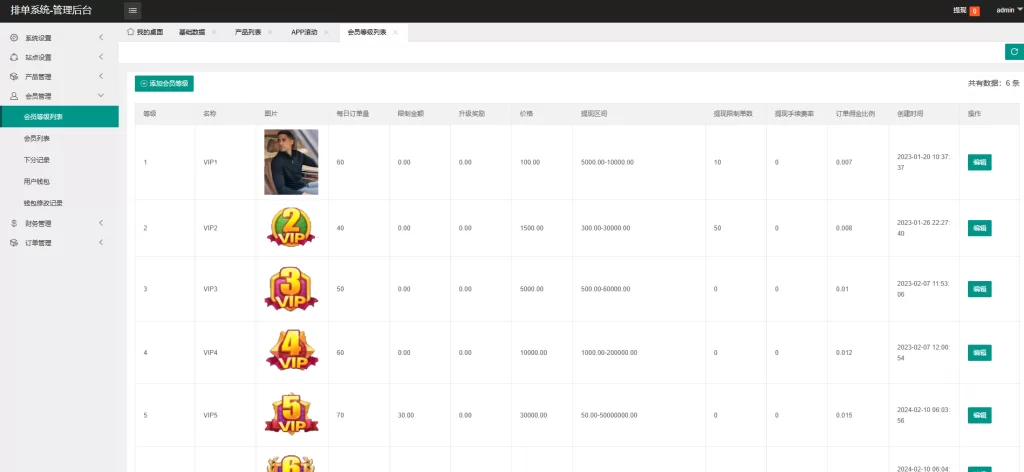Click the VIP1 photo thumbnail
The width and height of the screenshot is (1024, 472).
coord(291,162)
